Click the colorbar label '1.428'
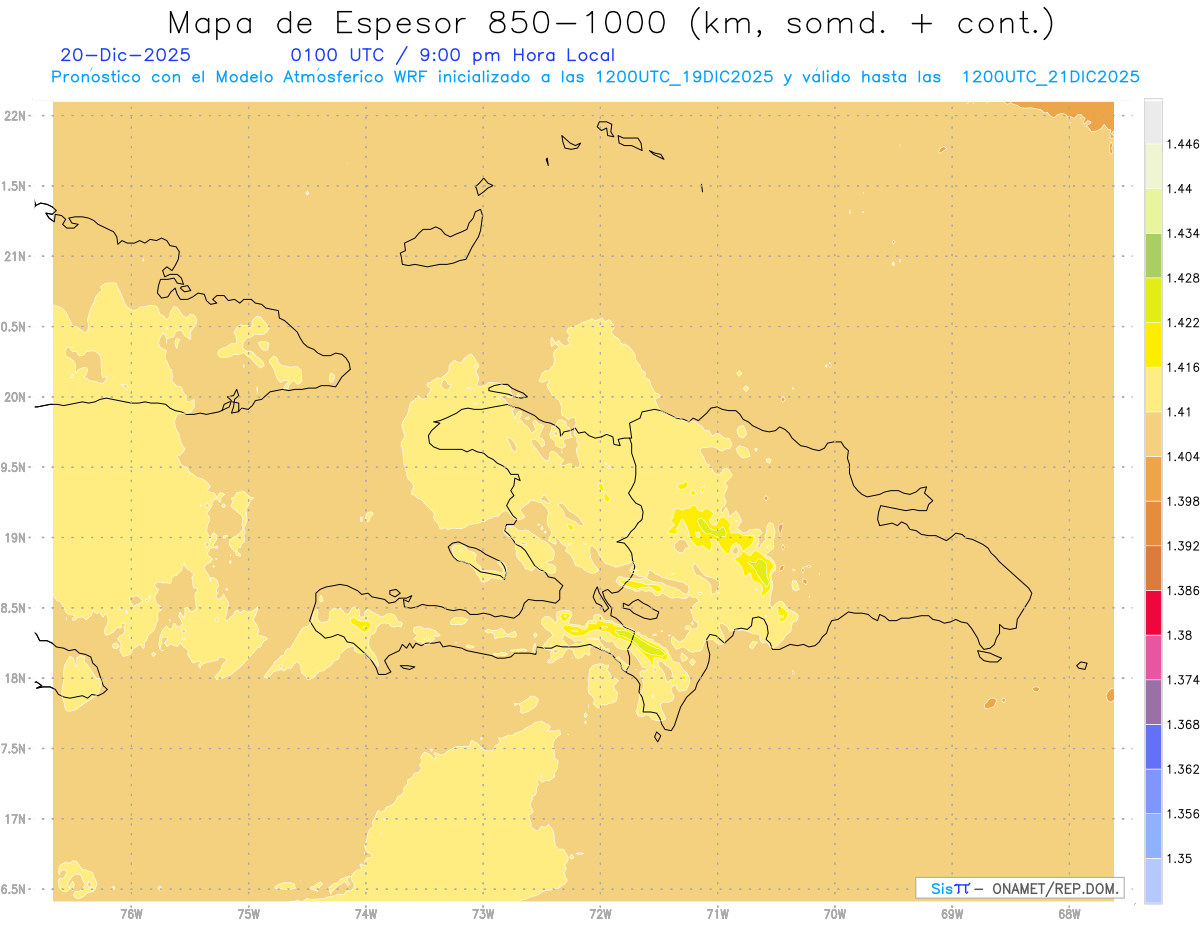 point(1183,278)
